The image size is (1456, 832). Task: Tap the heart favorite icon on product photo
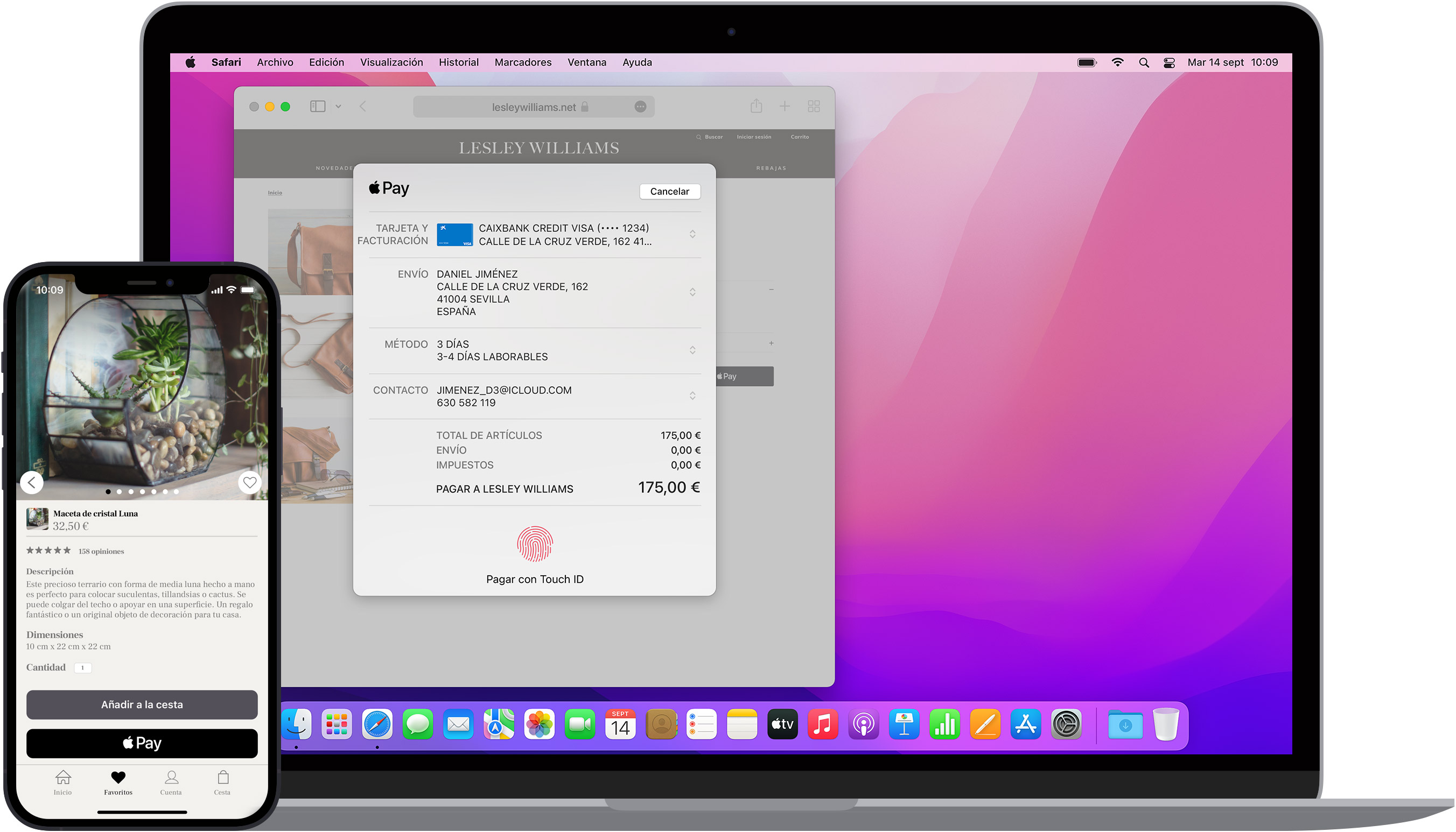(250, 483)
